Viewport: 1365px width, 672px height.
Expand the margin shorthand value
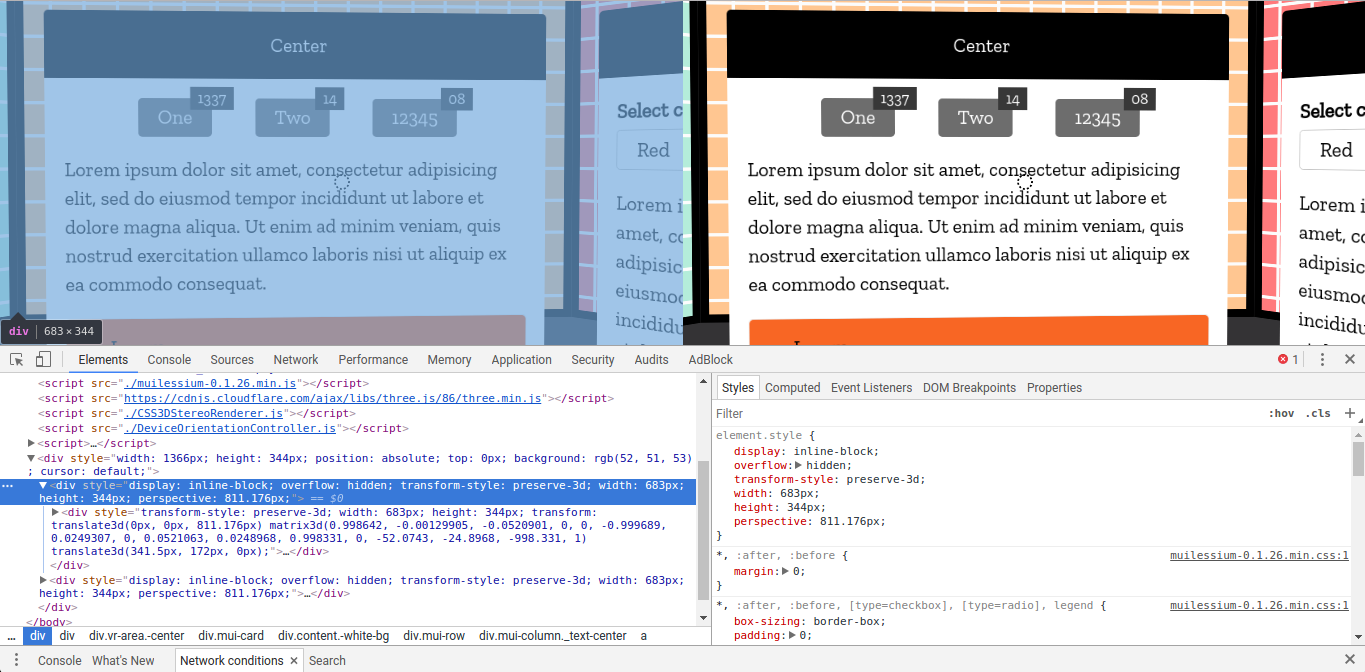pos(786,571)
